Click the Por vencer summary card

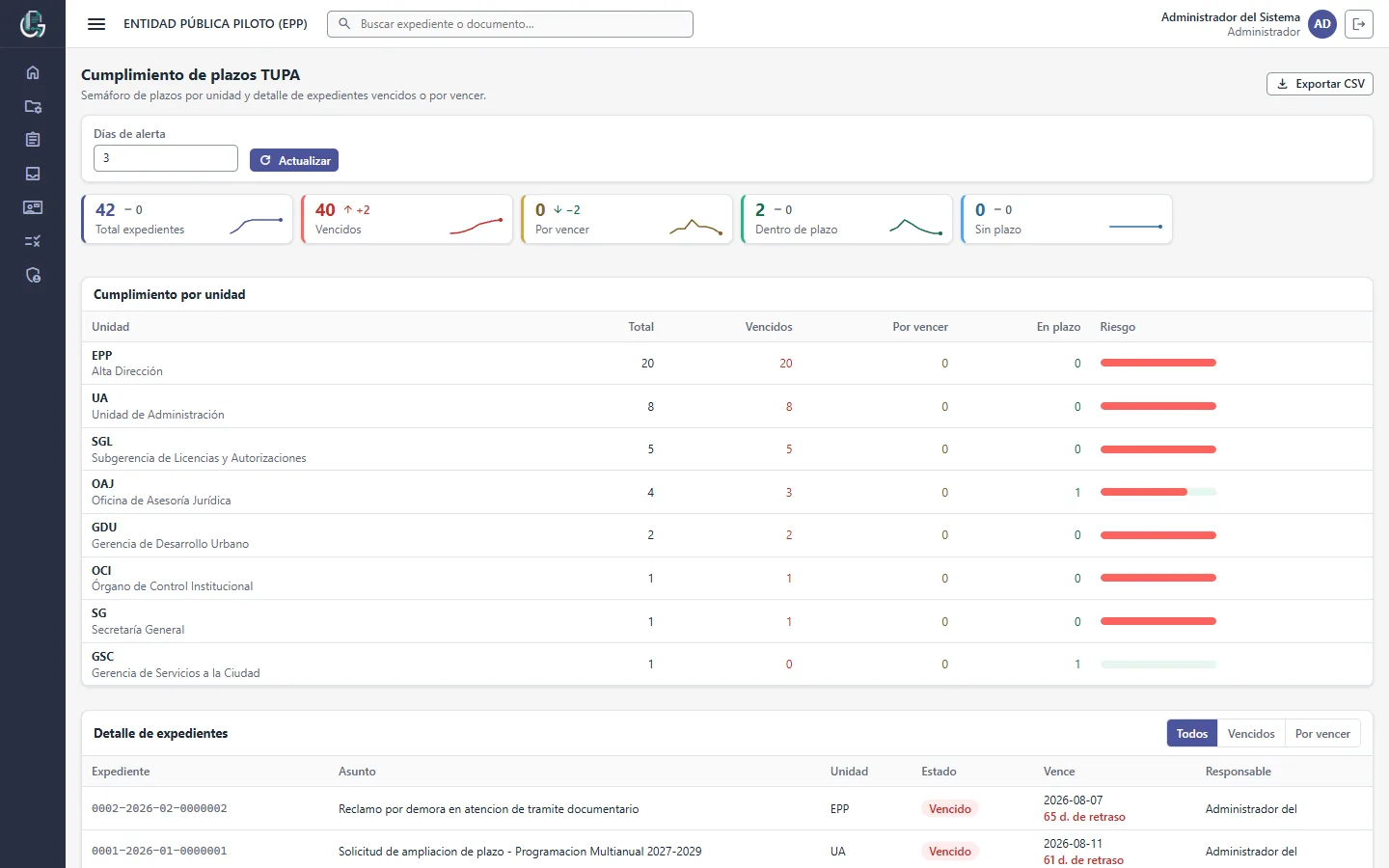pyautogui.click(x=627, y=219)
